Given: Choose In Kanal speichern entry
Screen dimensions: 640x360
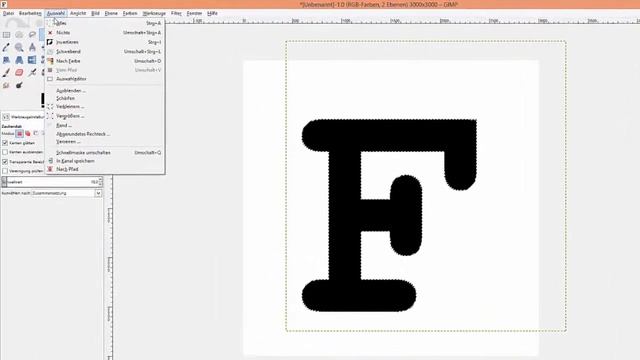Looking at the screenshot, I should click(x=104, y=161).
